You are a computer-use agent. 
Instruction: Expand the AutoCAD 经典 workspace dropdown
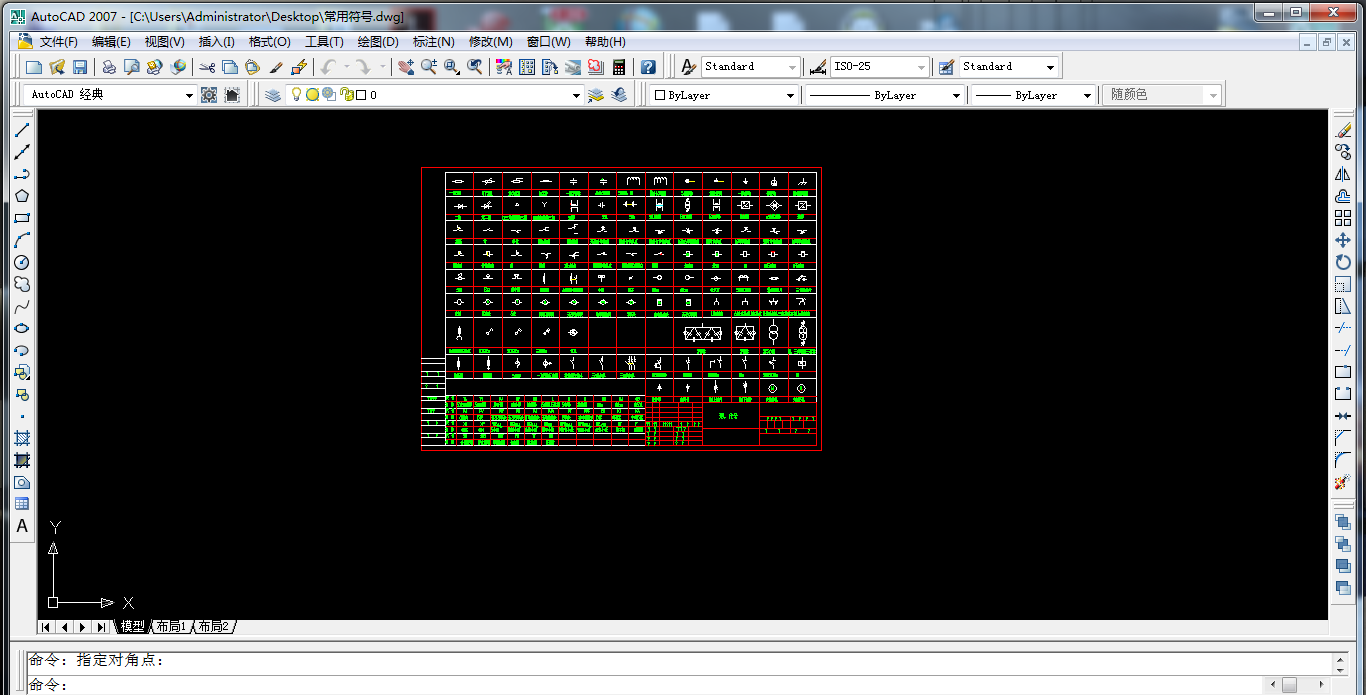click(x=189, y=95)
